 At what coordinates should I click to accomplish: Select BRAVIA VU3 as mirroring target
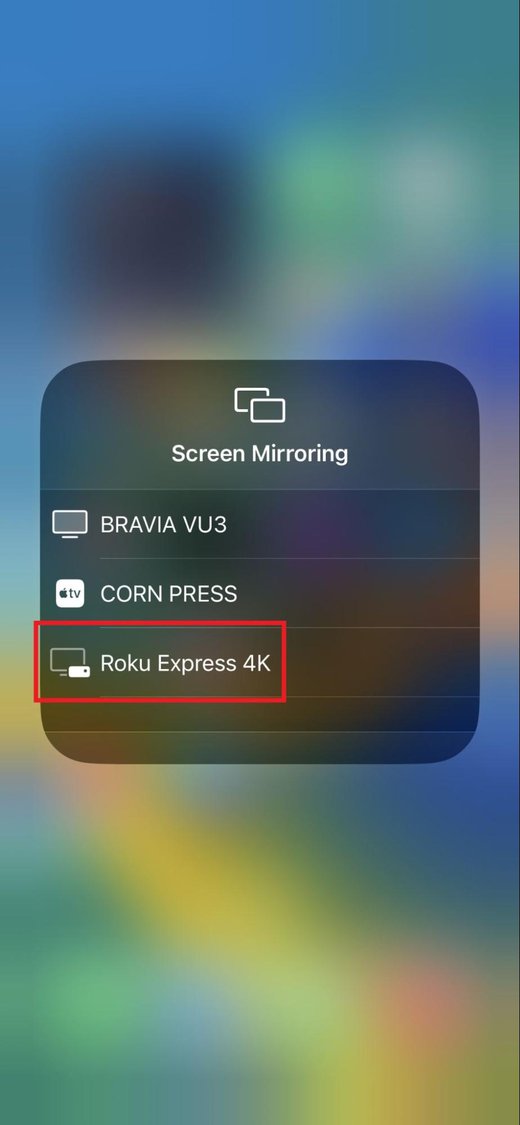coord(260,524)
